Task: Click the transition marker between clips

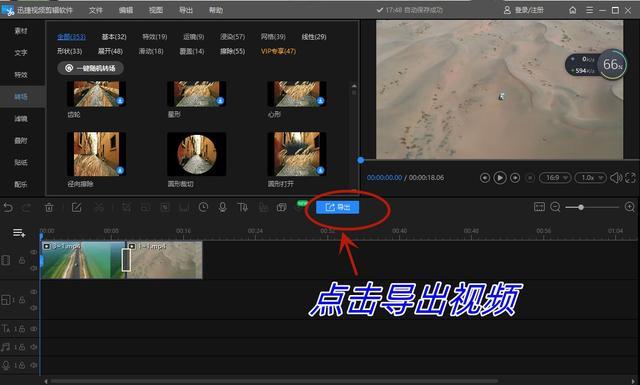Action: 127,260
